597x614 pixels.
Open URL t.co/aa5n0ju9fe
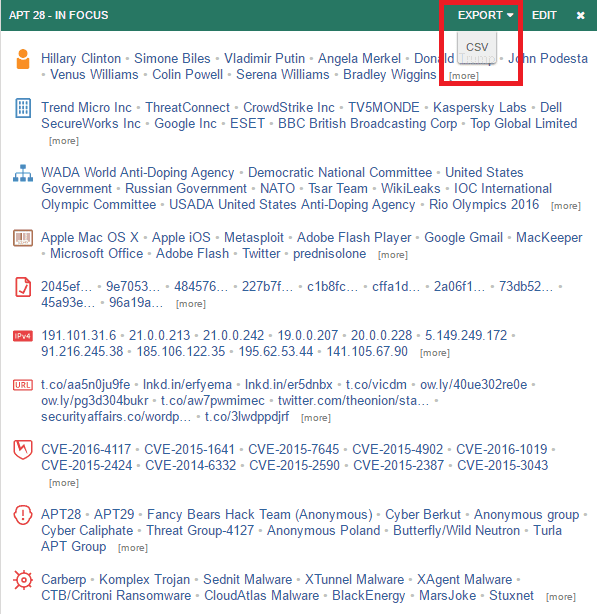[85, 385]
